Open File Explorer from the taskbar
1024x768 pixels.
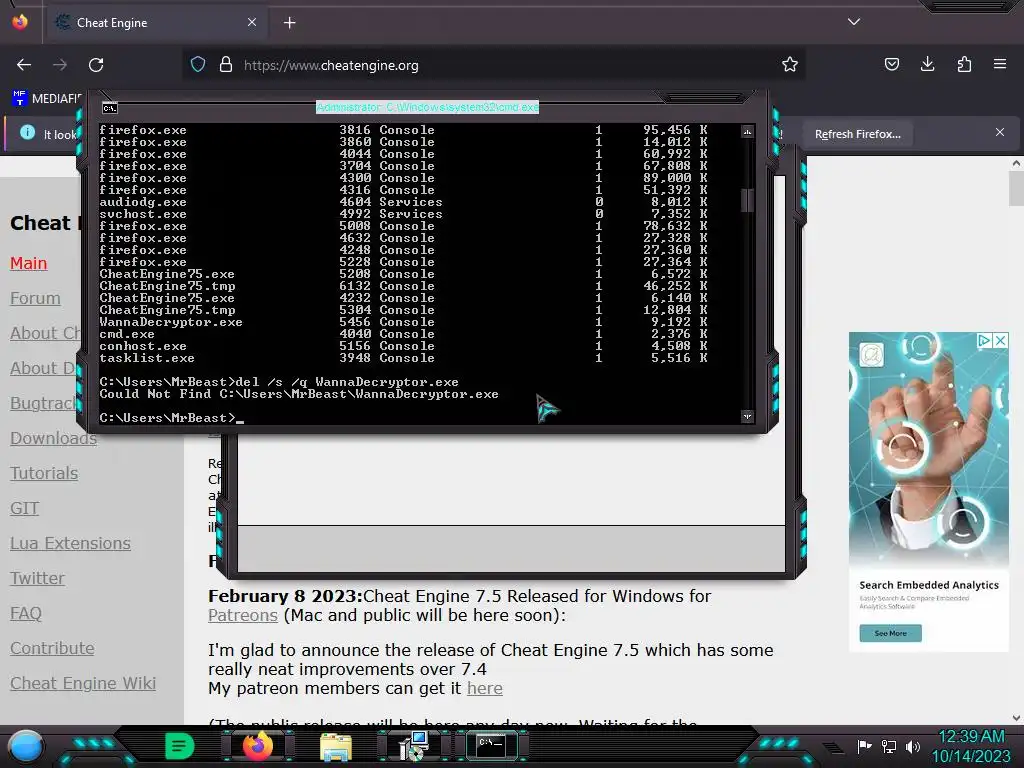pos(336,746)
